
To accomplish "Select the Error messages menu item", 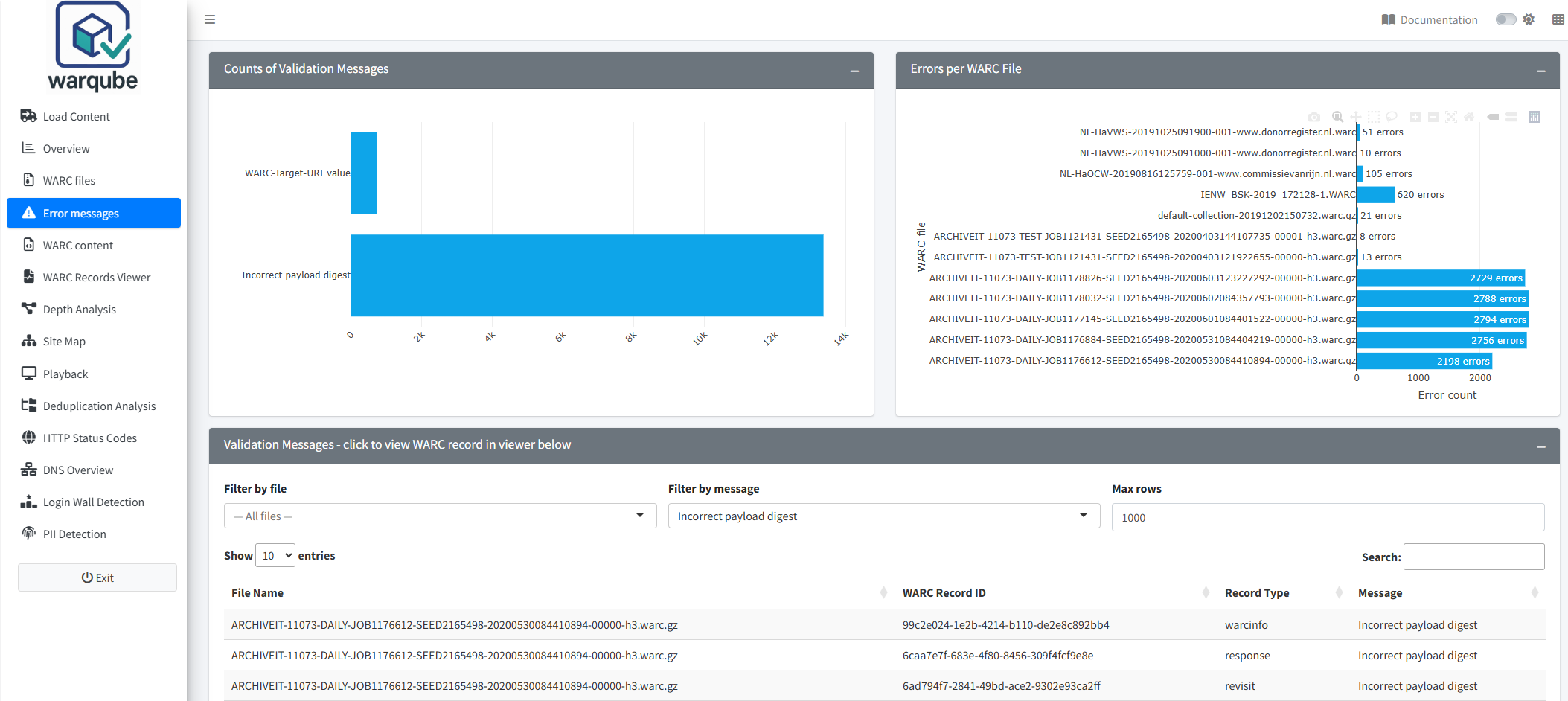I will point(94,213).
